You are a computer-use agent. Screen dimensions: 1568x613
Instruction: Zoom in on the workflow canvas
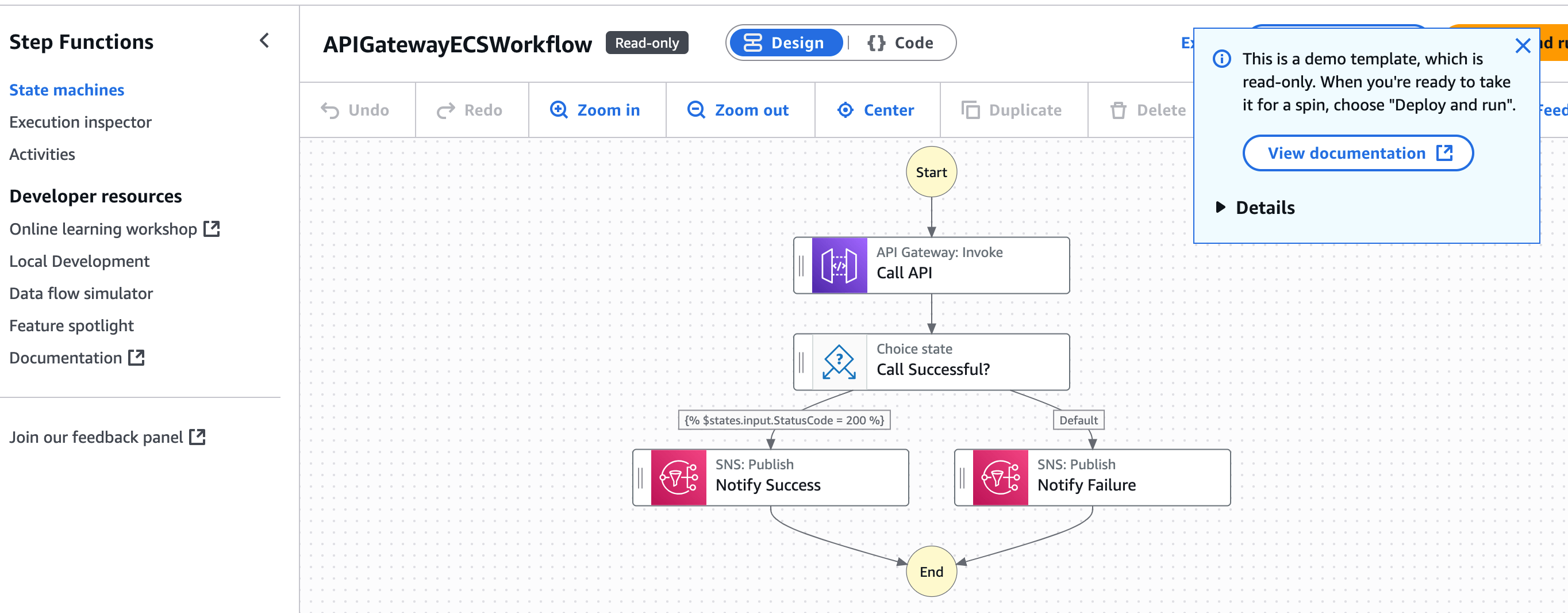[x=595, y=110]
